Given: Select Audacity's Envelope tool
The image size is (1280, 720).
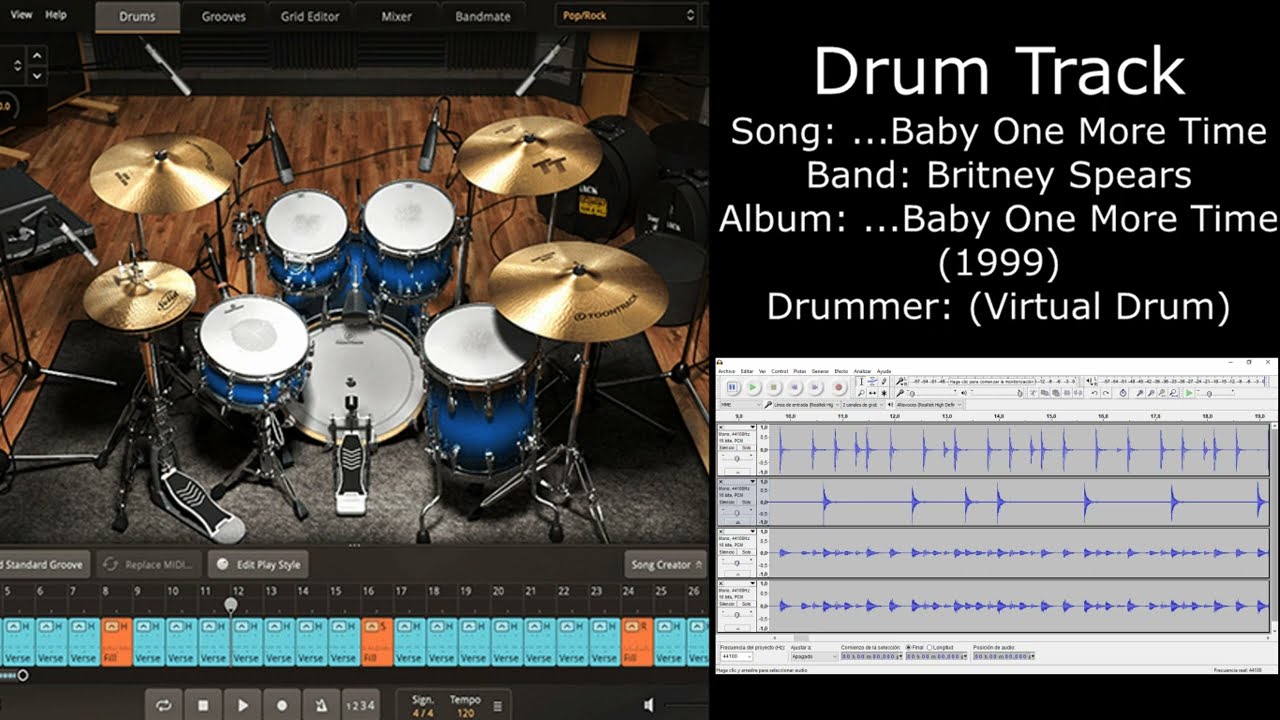Looking at the screenshot, I should point(873,381).
